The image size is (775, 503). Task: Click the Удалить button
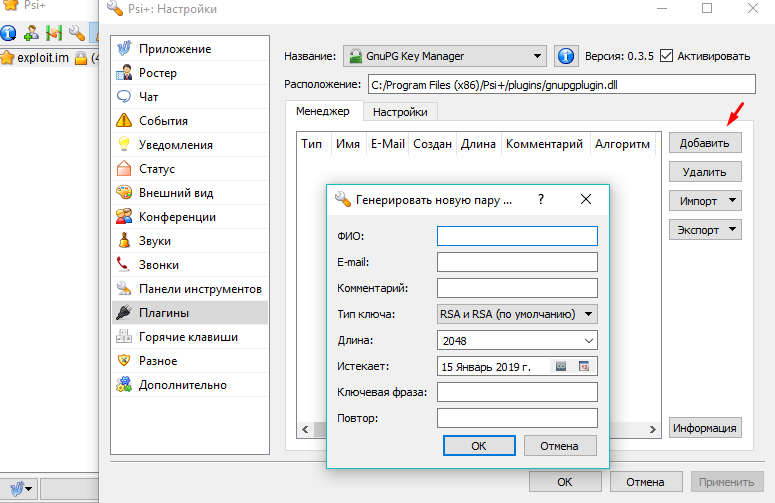pyautogui.click(x=705, y=172)
